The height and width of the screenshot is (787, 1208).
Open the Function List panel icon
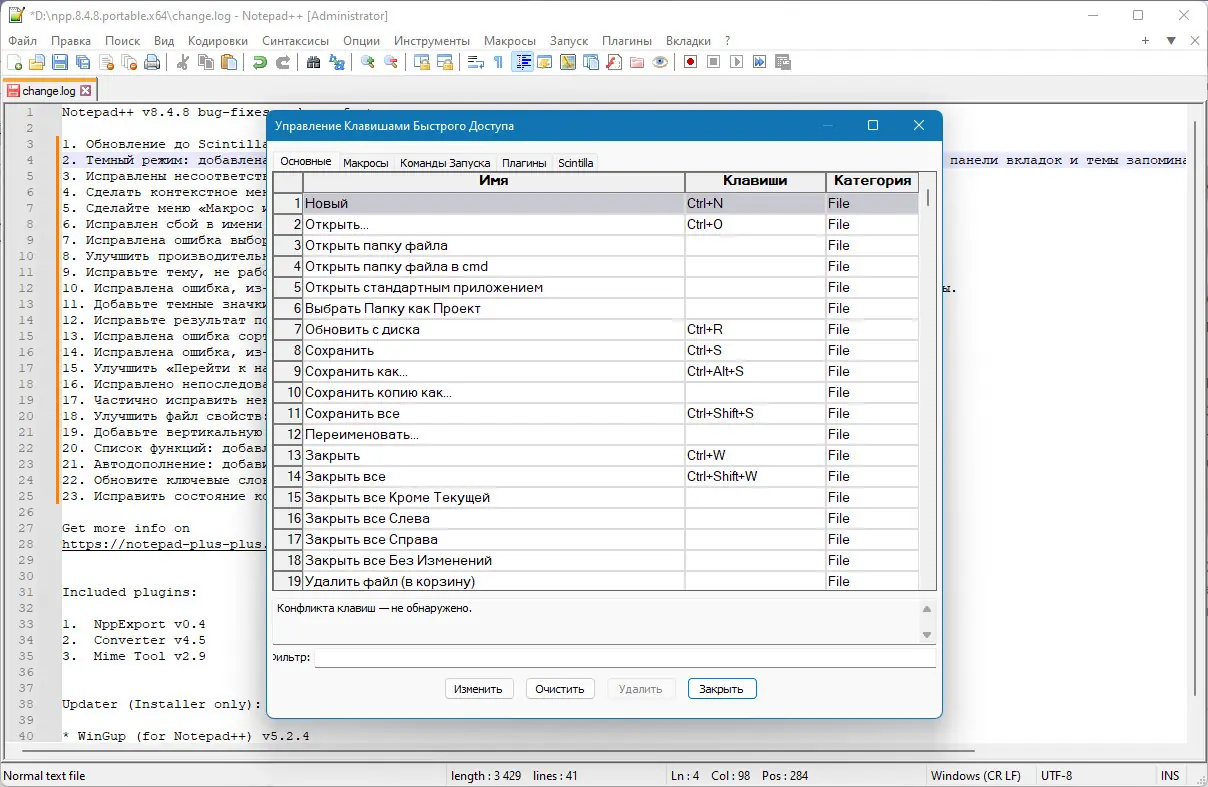pyautogui.click(x=614, y=62)
